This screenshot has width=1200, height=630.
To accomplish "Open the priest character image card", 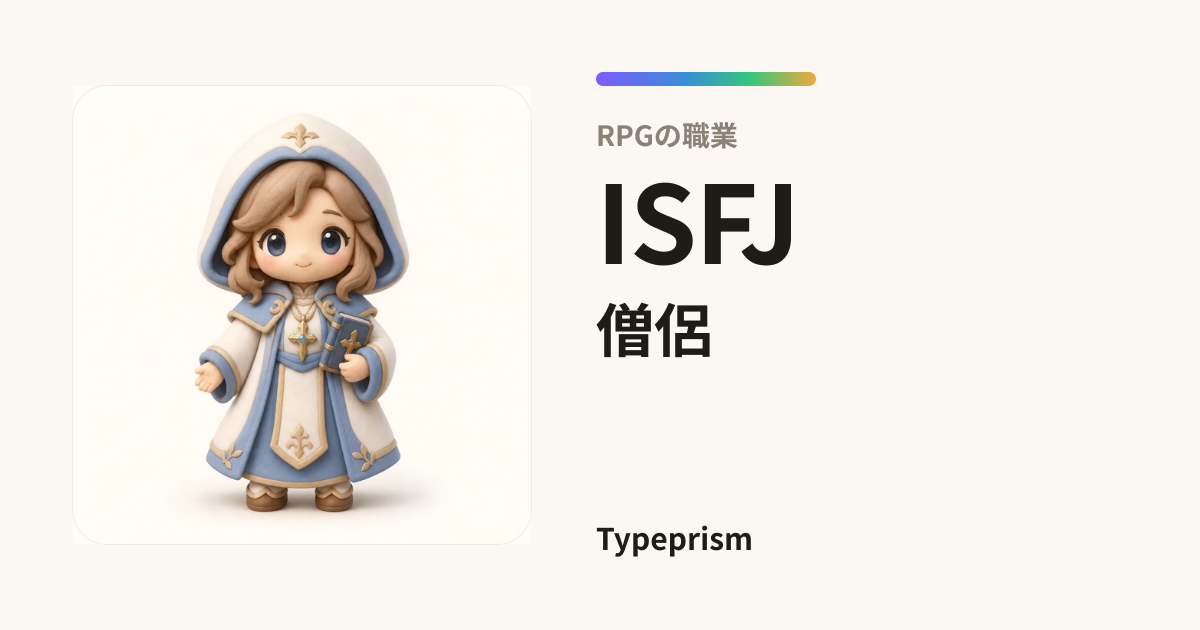I will (302, 315).
